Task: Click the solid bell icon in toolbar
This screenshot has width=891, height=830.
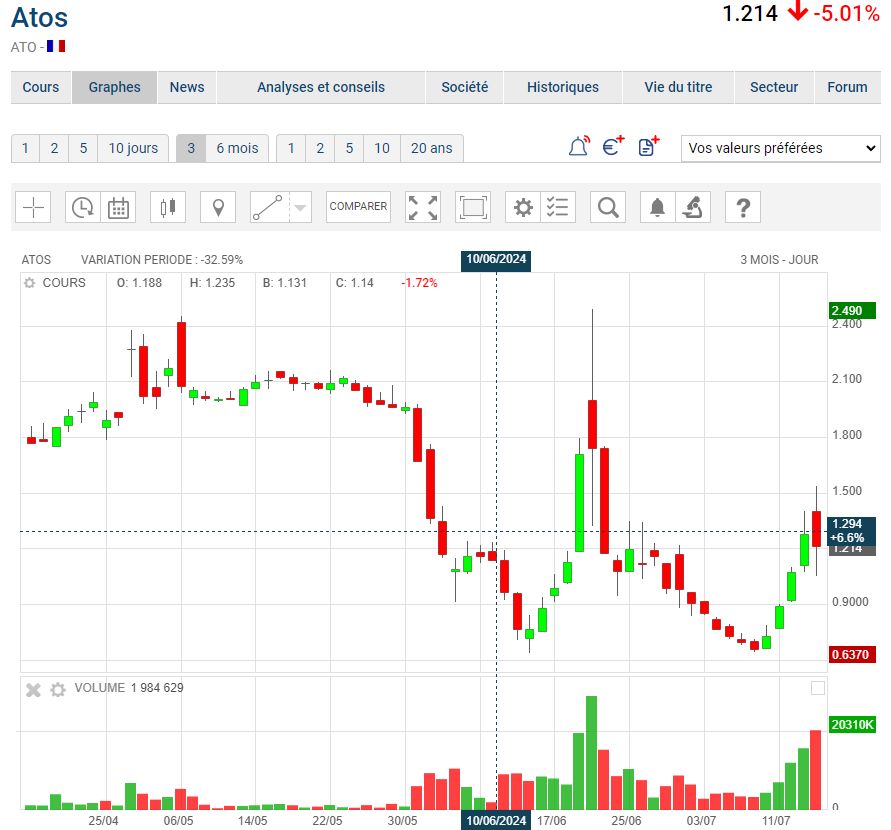Action: (657, 207)
